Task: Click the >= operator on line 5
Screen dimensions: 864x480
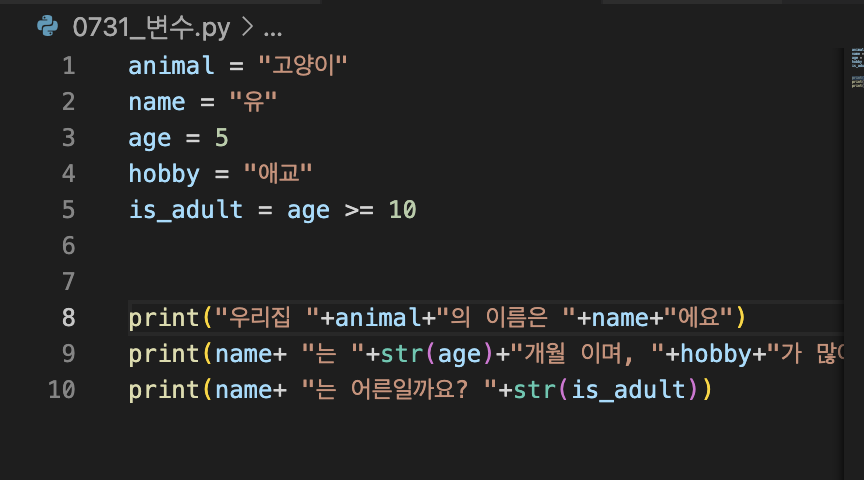Action: tap(359, 210)
